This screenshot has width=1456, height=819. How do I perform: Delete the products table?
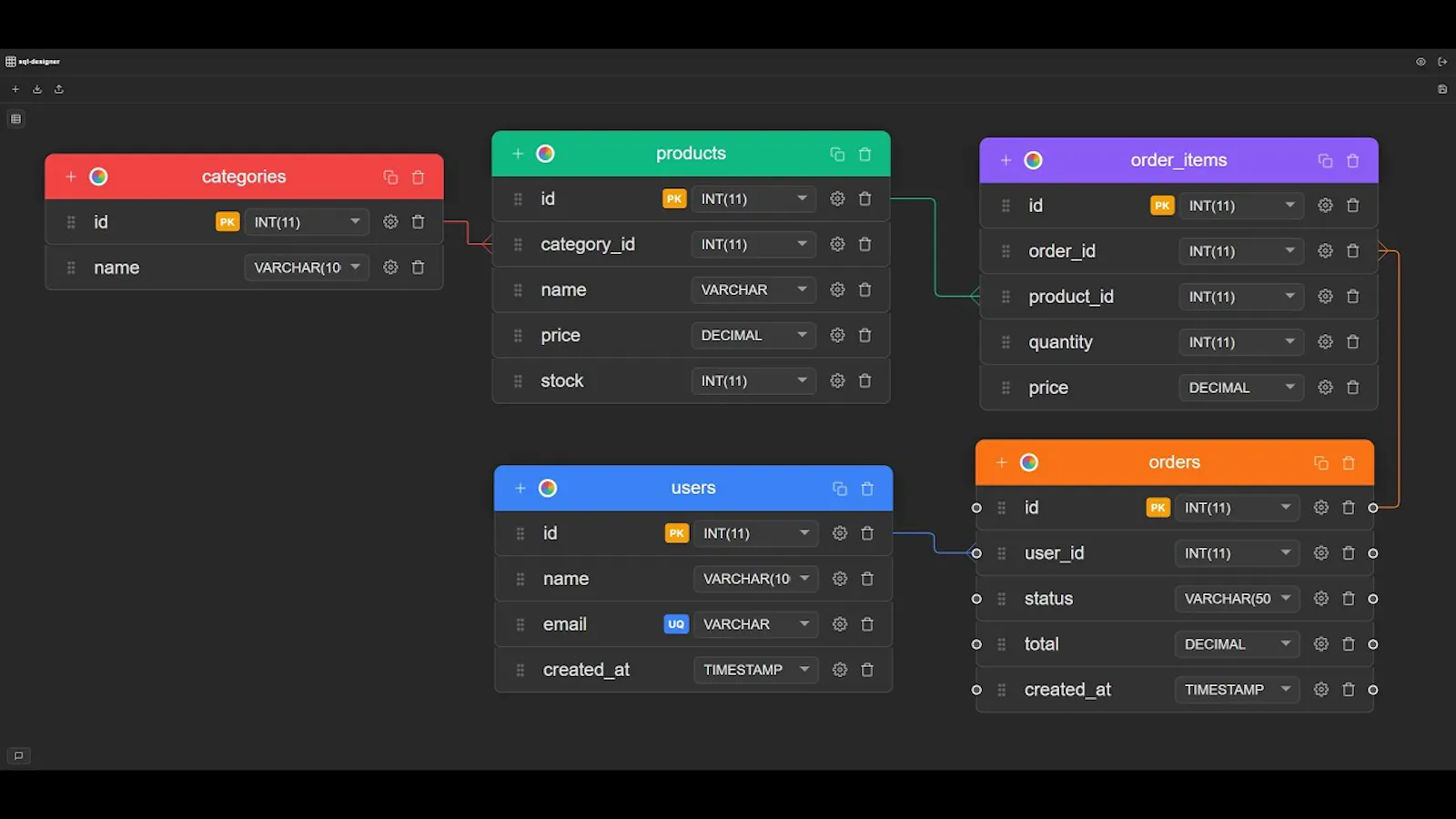click(864, 154)
